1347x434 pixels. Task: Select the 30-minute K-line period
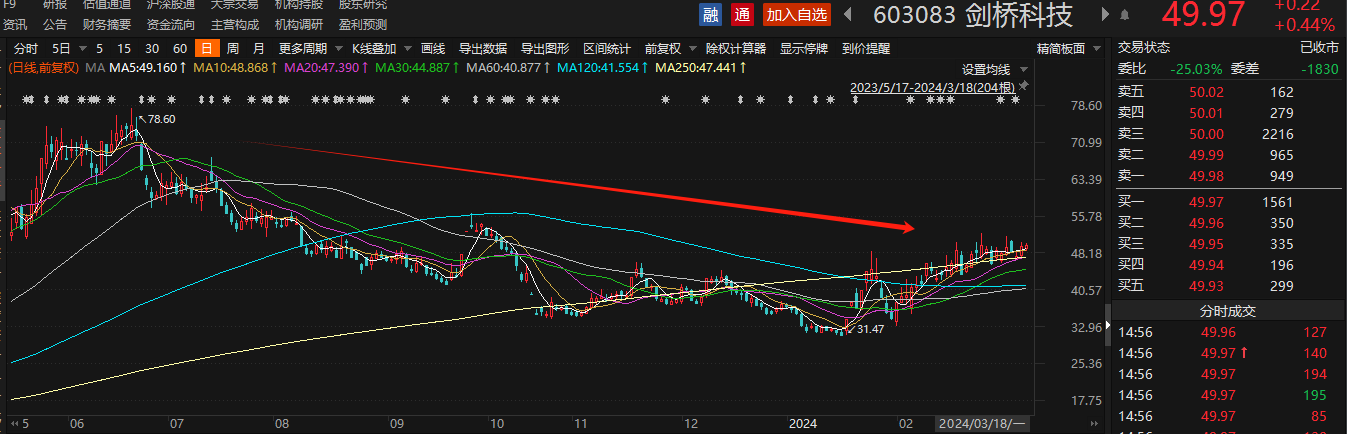pyautogui.click(x=152, y=49)
